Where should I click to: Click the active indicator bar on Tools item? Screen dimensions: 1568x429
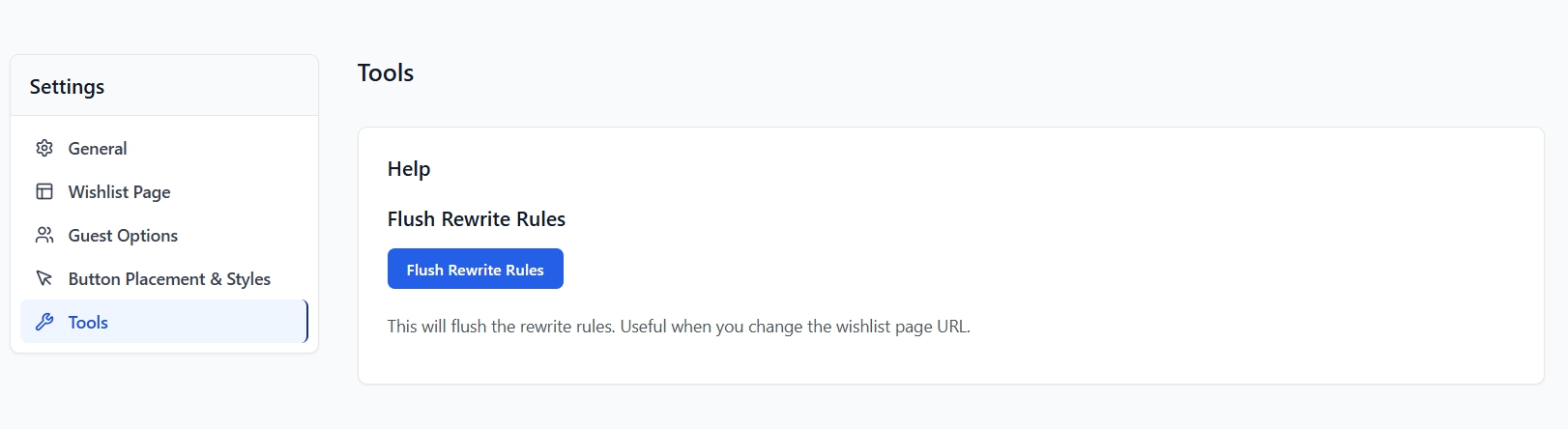tap(306, 322)
